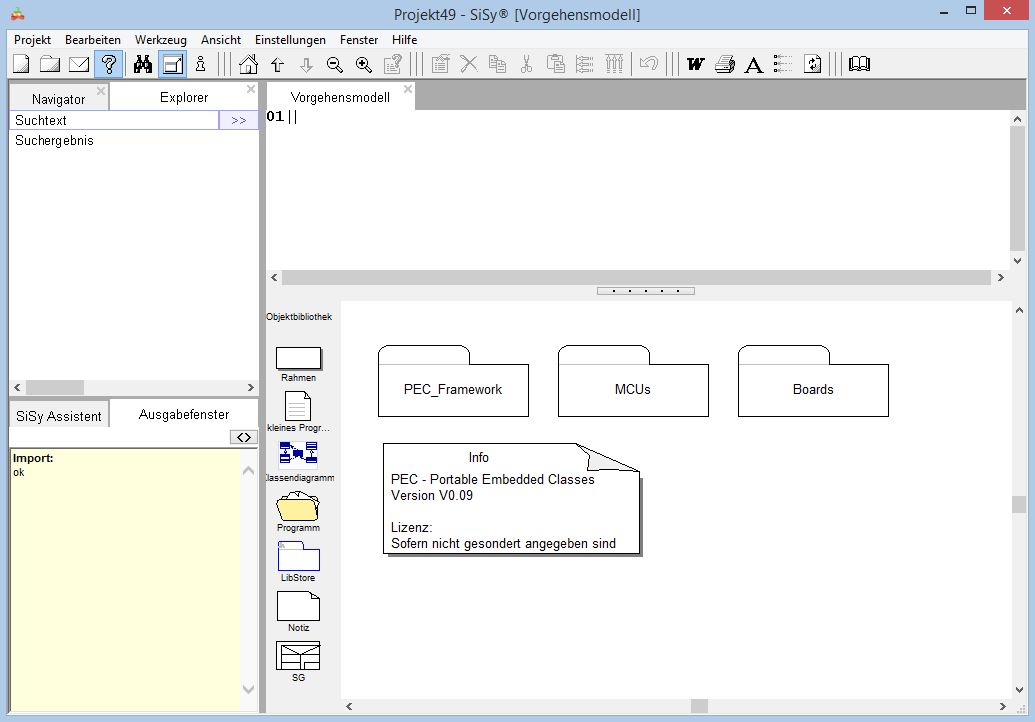Image resolution: width=1035 pixels, height=722 pixels.
Task: Click the <> toggle in Ausgabefenster
Action: pos(243,437)
